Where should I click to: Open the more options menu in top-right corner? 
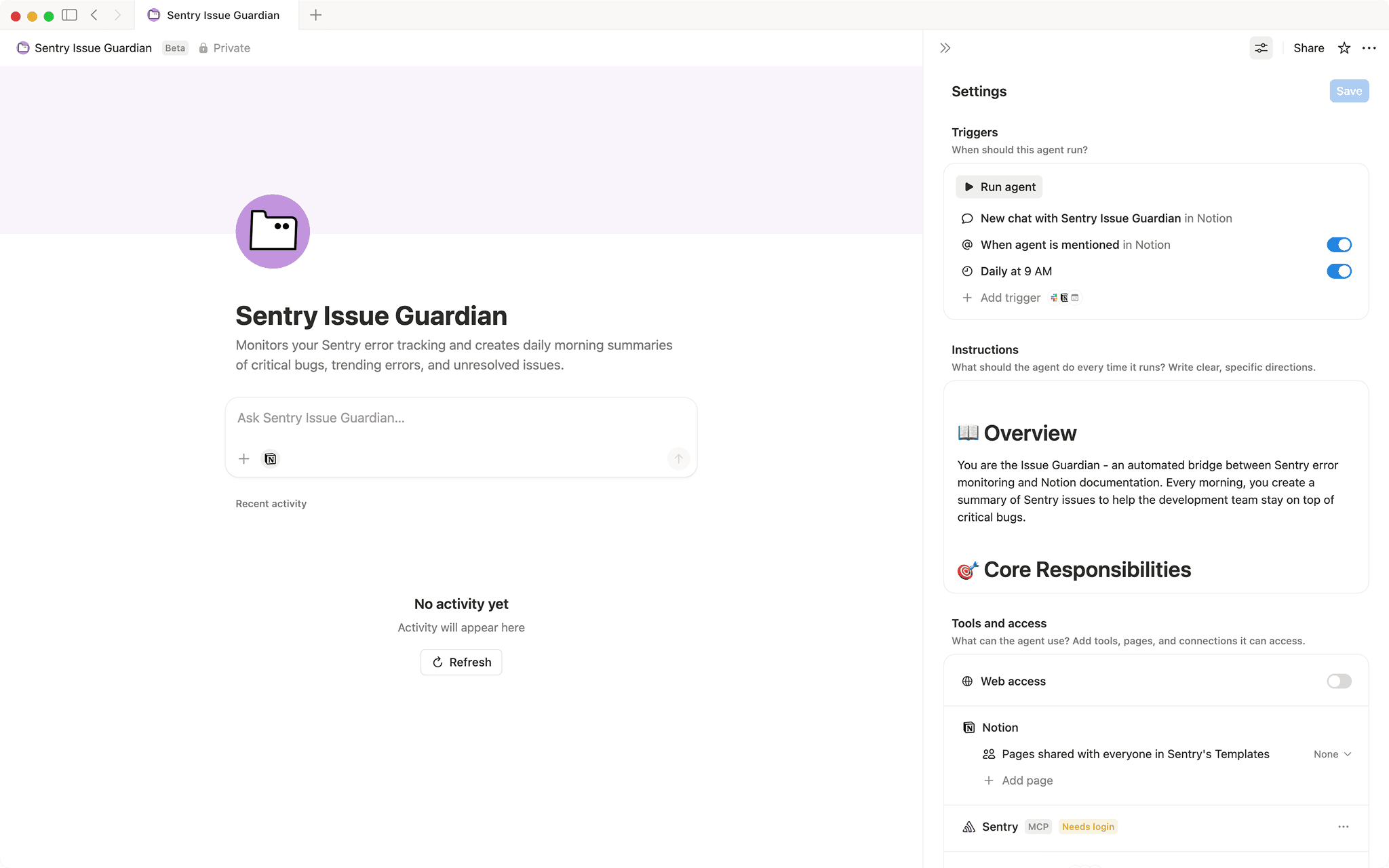(1369, 47)
